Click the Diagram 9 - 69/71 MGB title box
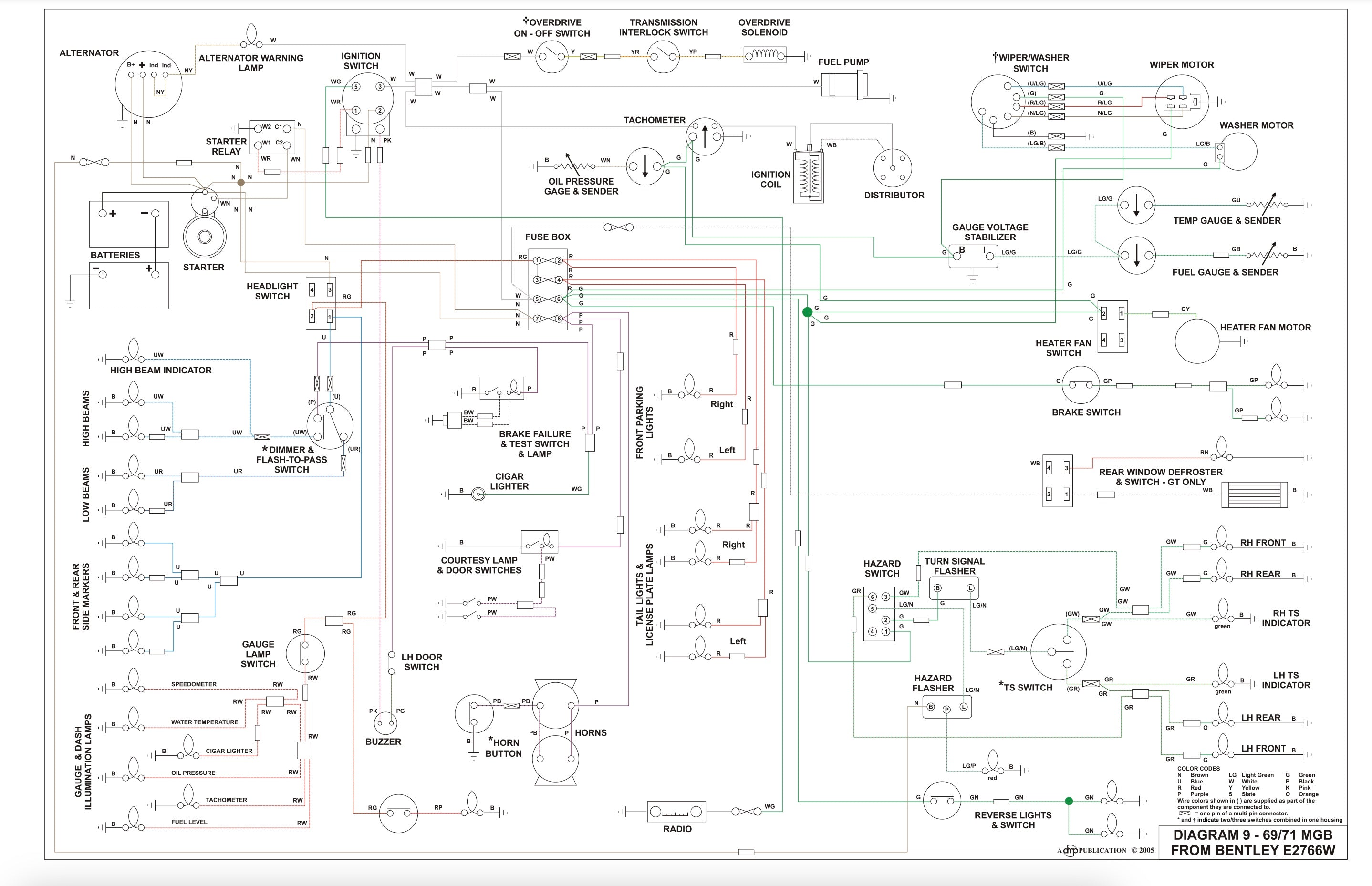This screenshot has width=1372, height=886. [x=1252, y=842]
